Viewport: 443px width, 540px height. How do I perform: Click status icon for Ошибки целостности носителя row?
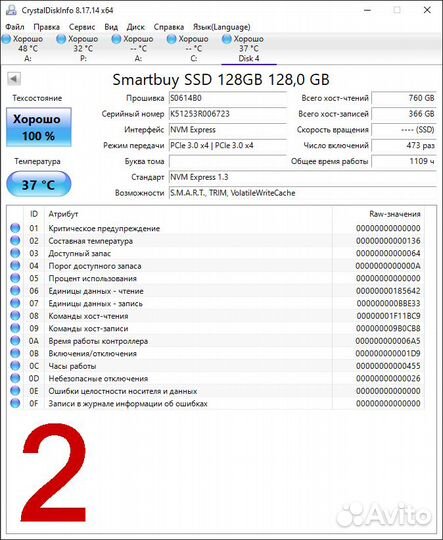pyautogui.click(x=15, y=391)
